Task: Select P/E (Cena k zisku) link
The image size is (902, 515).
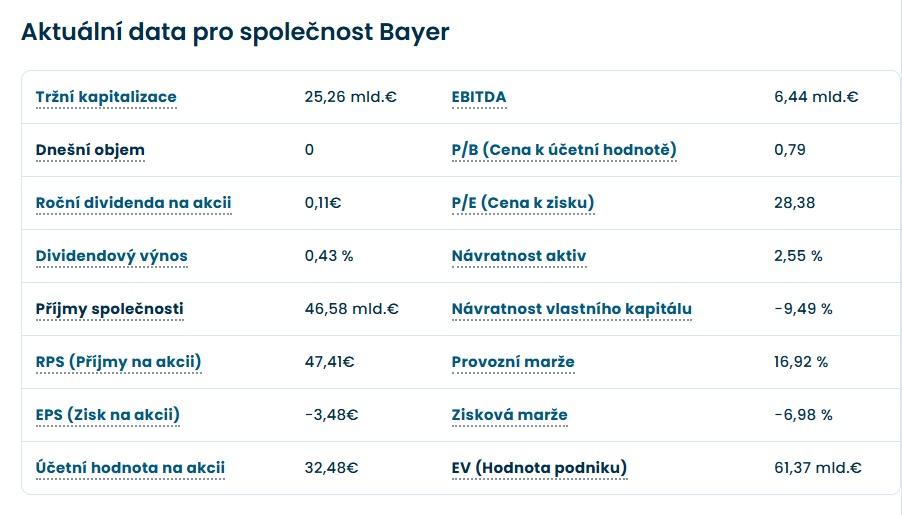Action: point(523,203)
